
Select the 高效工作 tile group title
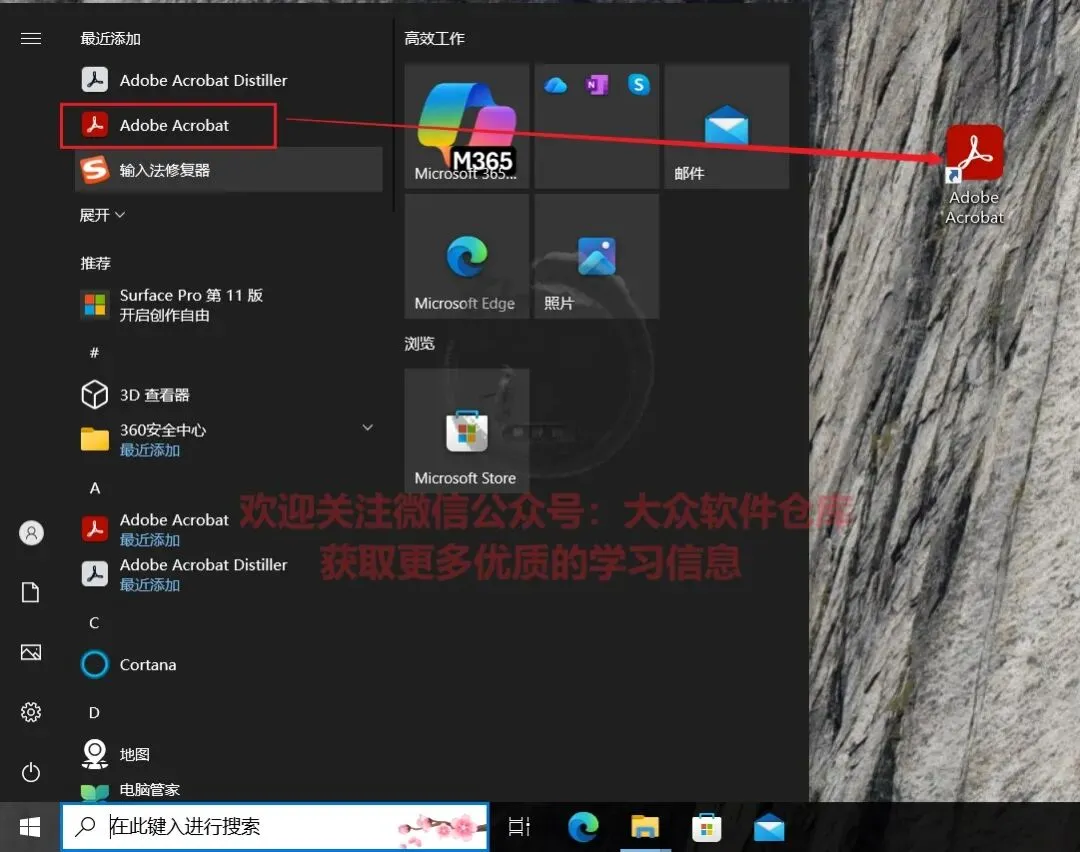[434, 39]
